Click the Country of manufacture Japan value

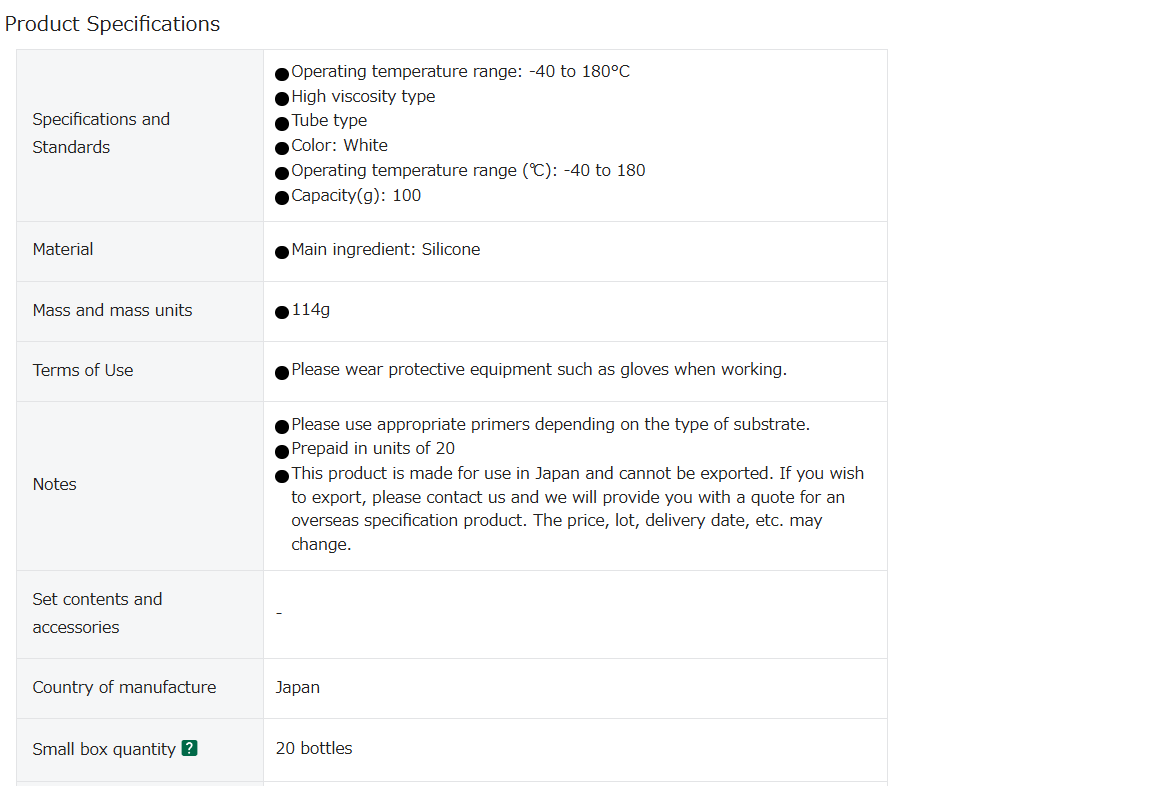[298, 688]
